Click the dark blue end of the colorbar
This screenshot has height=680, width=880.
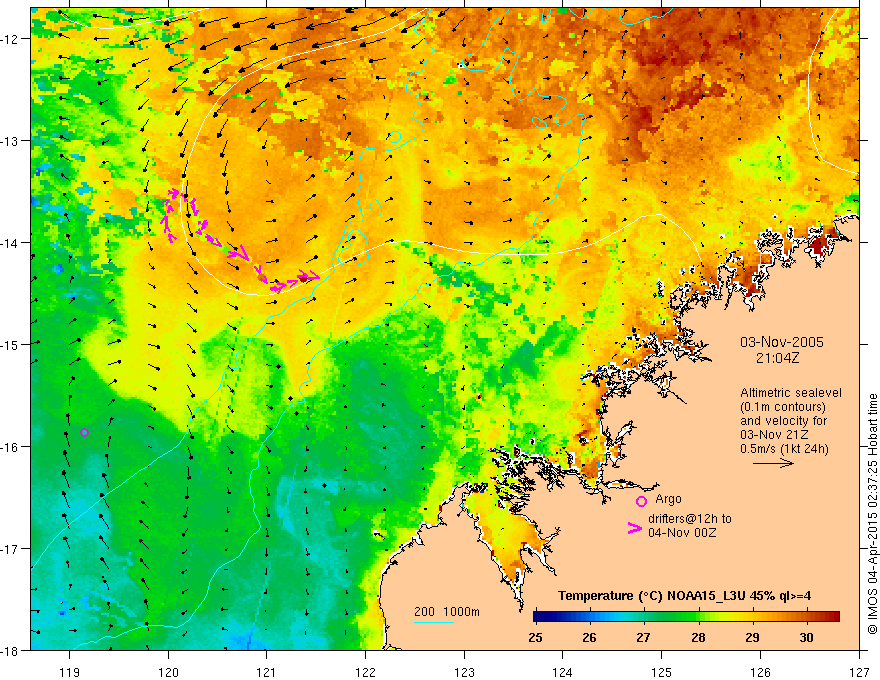click(x=538, y=617)
